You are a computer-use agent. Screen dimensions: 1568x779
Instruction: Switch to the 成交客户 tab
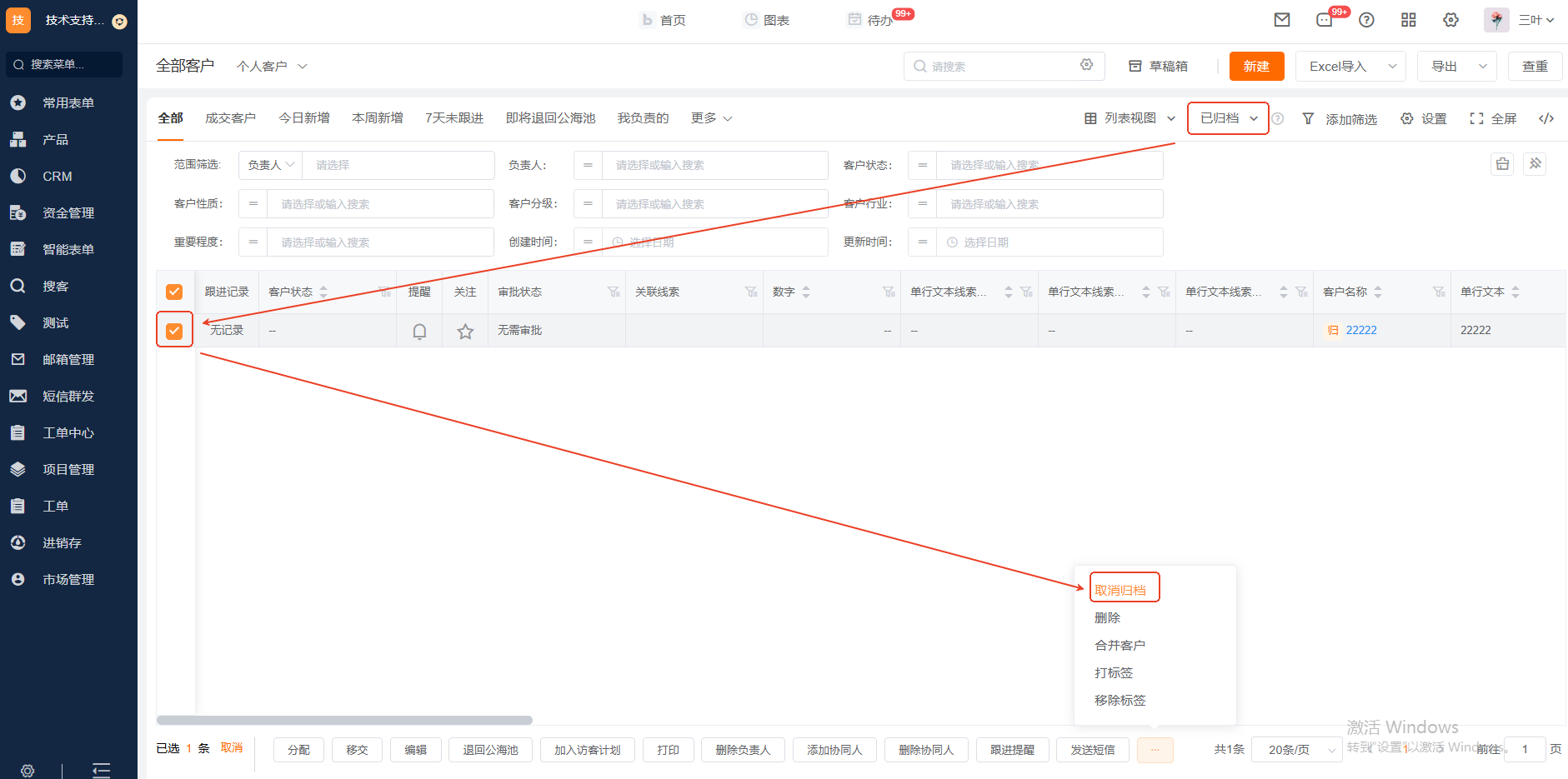click(230, 118)
